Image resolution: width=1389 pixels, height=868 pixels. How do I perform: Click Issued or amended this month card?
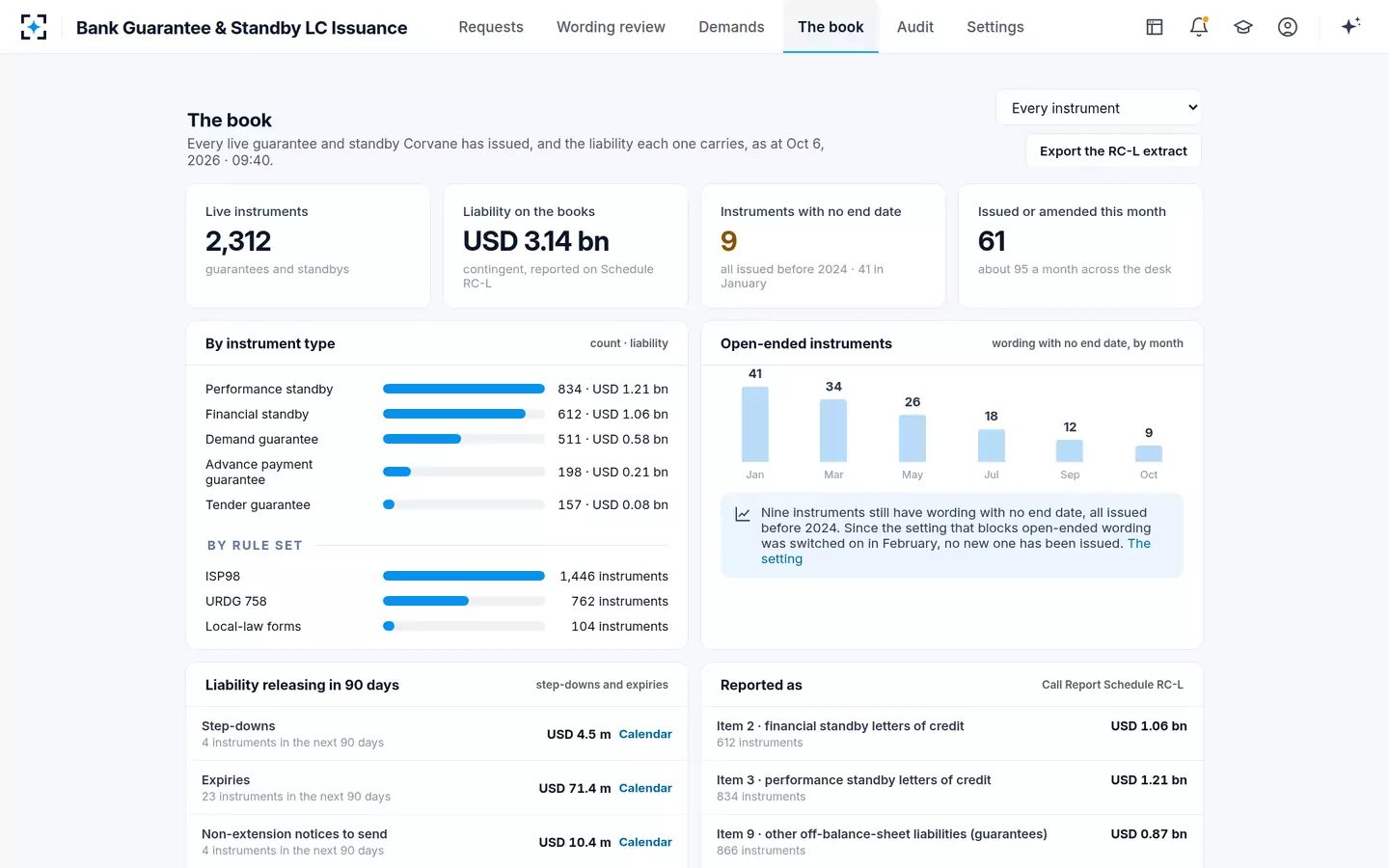click(1080, 246)
